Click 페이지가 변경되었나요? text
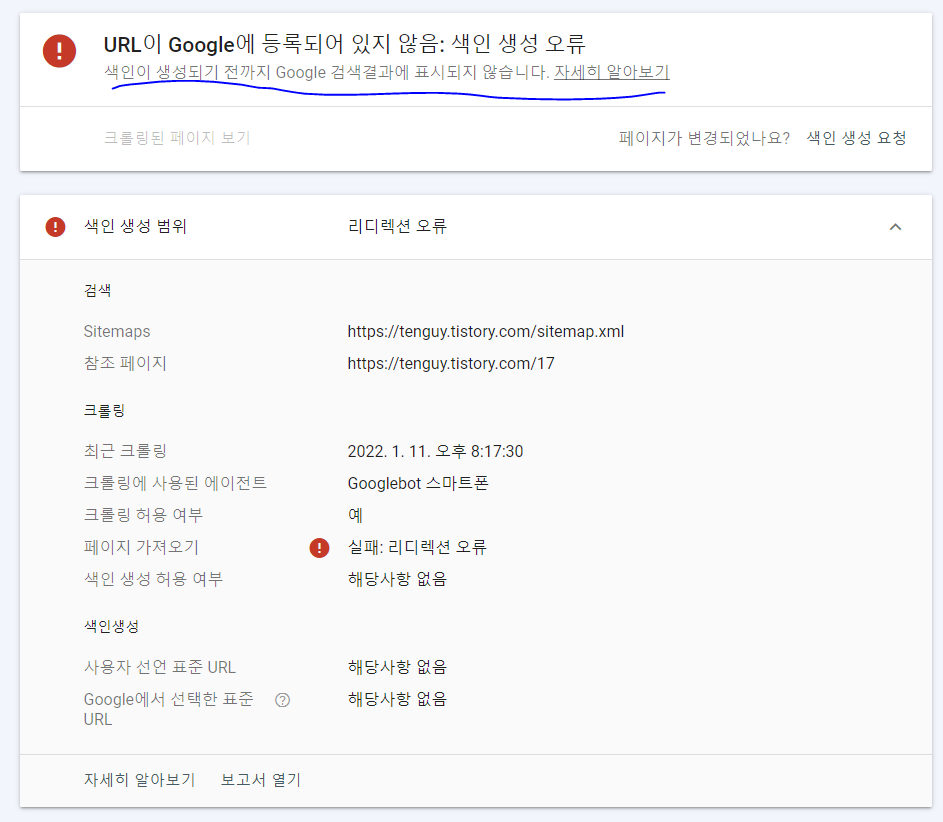The image size is (943, 822). coord(704,138)
